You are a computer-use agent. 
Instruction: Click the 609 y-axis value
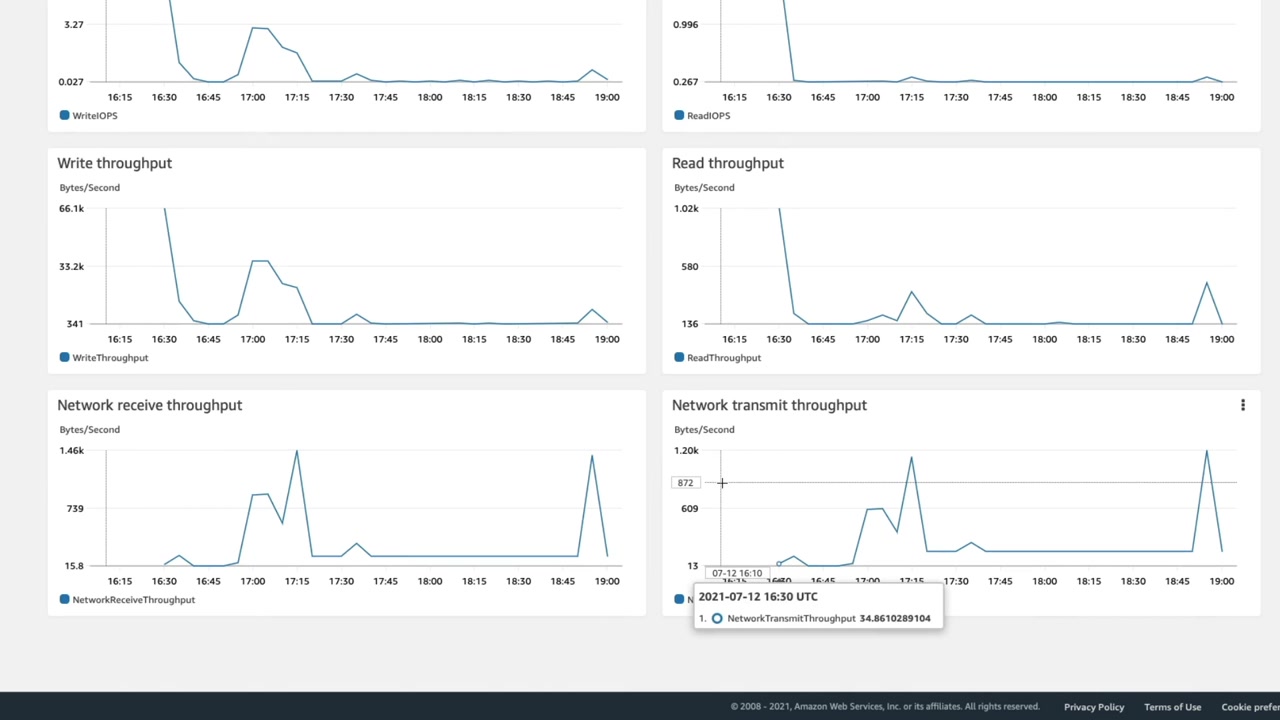(690, 509)
